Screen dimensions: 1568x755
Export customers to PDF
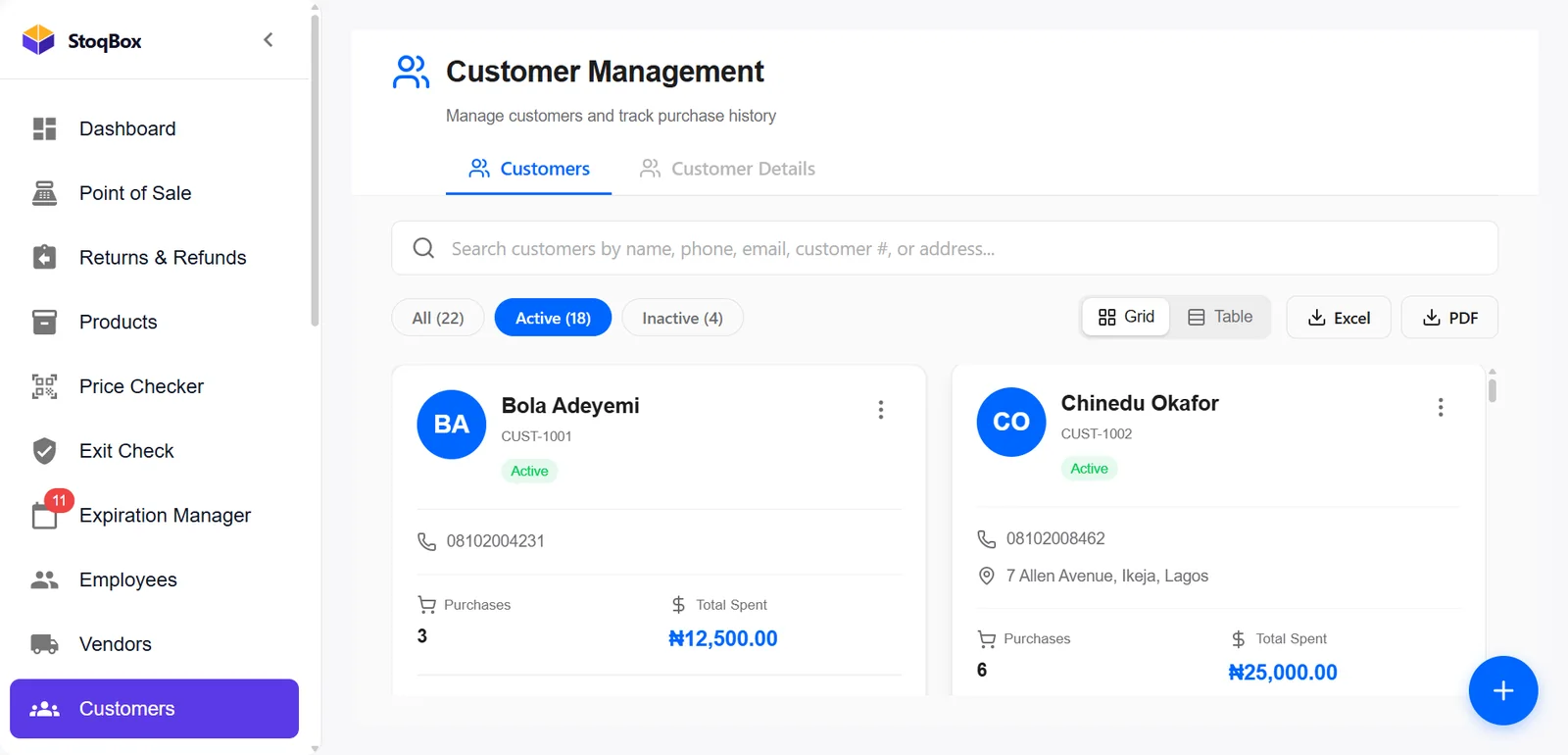pos(1449,318)
